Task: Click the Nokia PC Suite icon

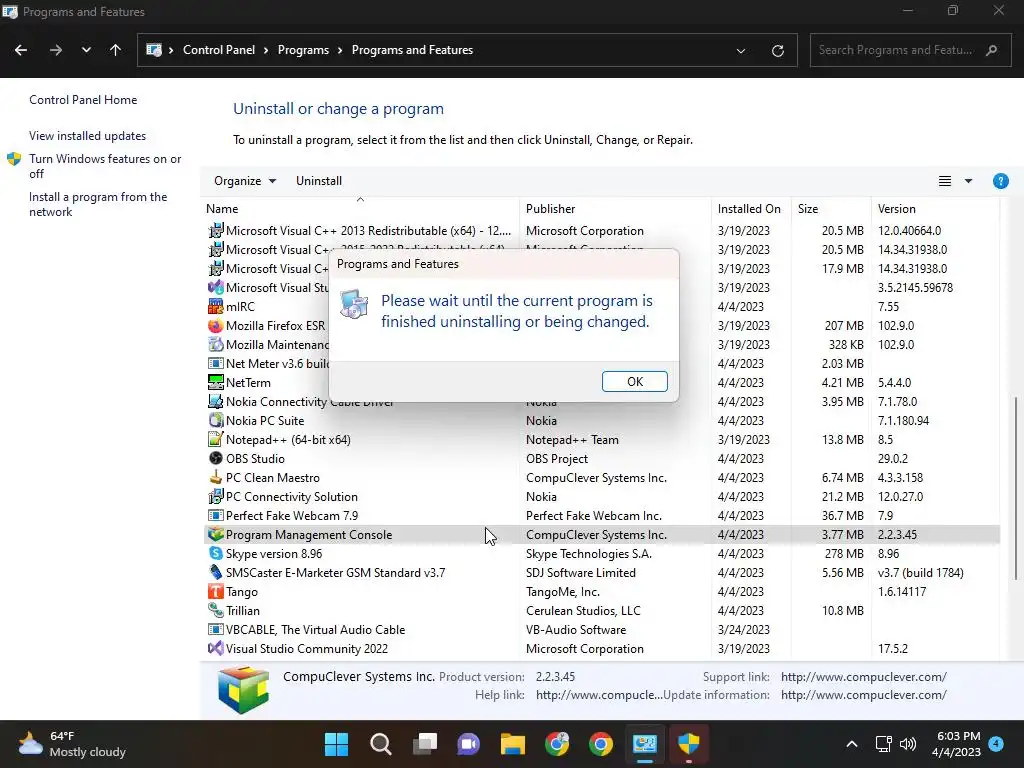Action: click(216, 420)
